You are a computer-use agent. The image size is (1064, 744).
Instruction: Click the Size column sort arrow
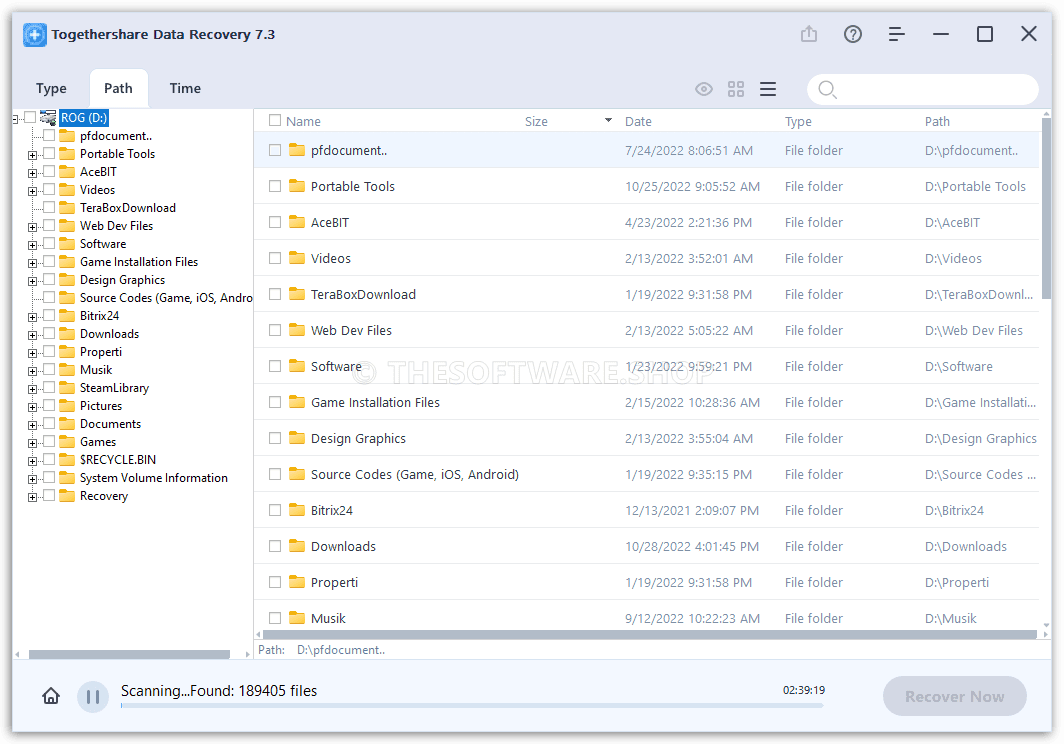[608, 120]
